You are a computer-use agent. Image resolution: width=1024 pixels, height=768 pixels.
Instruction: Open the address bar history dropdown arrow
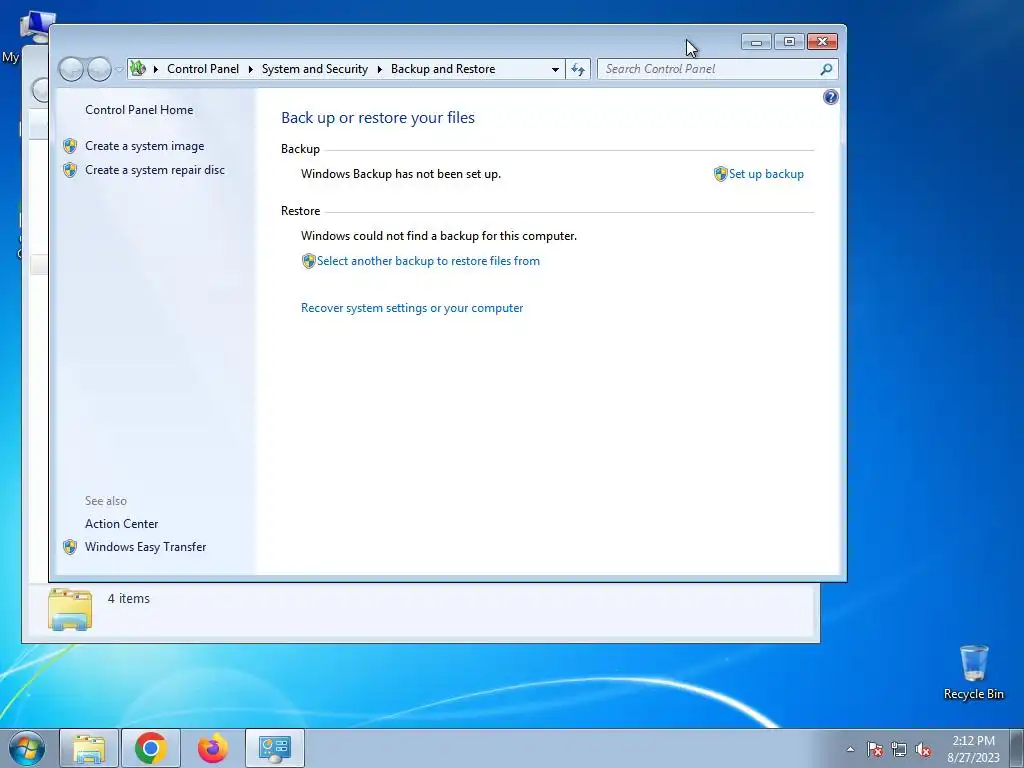pos(555,69)
